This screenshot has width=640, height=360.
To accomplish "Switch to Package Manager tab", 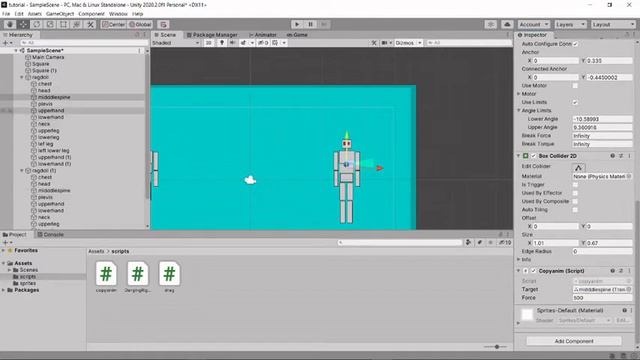I will tap(212, 35).
